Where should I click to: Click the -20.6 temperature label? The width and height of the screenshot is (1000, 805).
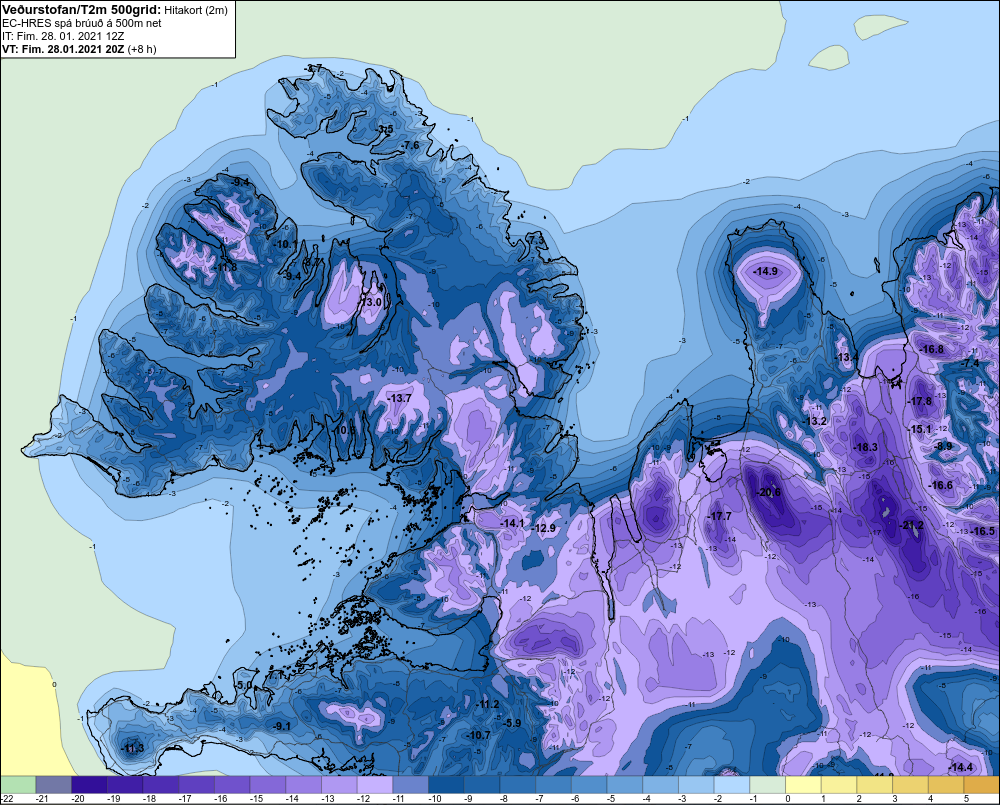(x=768, y=492)
